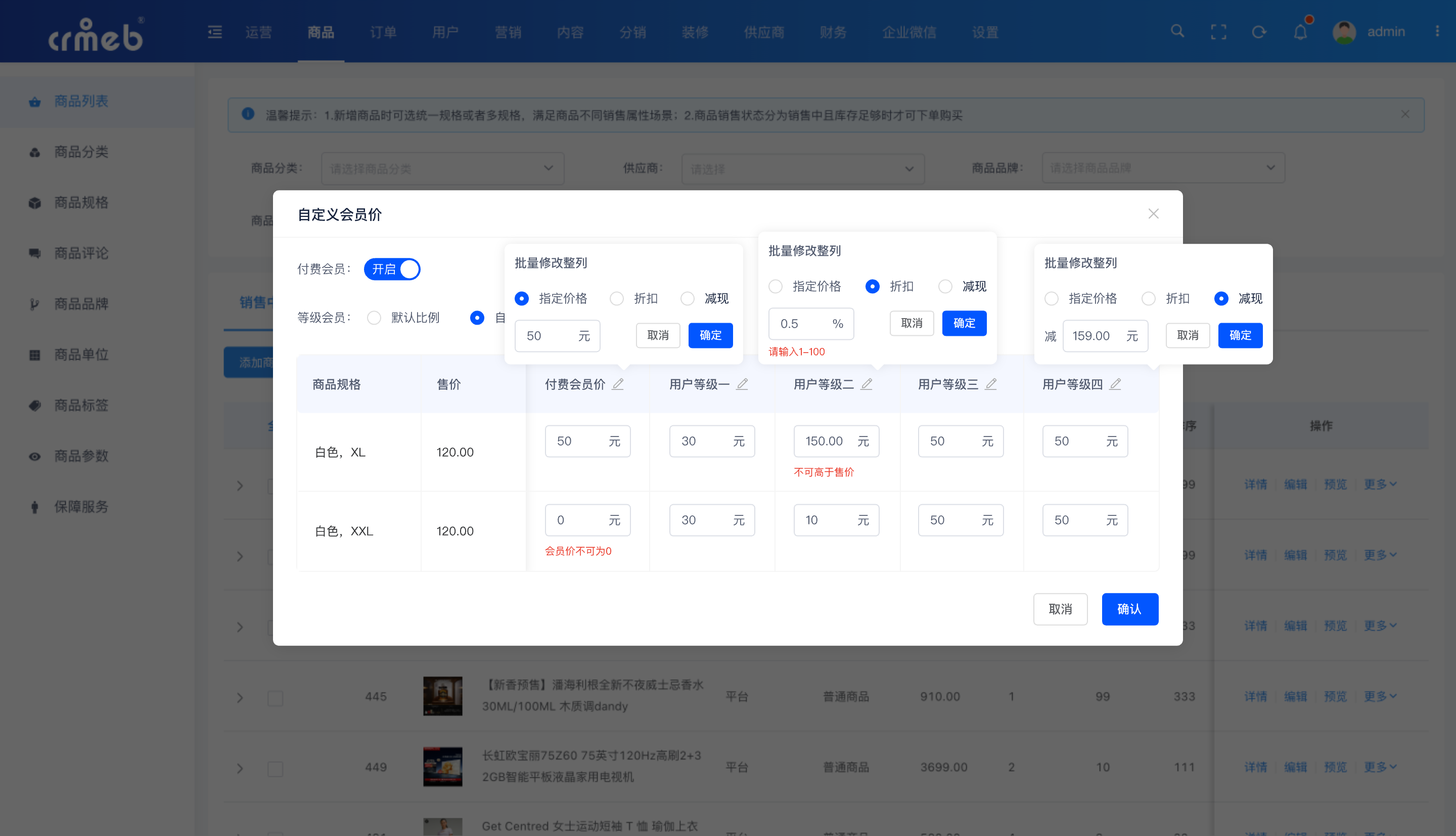Screen dimensions: 1456x836
Task: Click the 商品品牌 sidebar icon
Action: click(x=35, y=304)
